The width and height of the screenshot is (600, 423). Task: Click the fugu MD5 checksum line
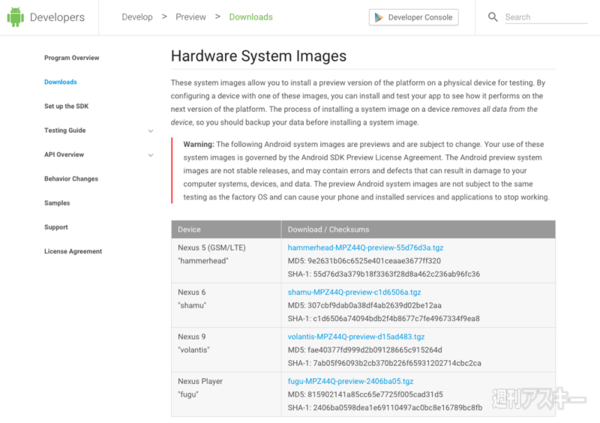pos(365,394)
